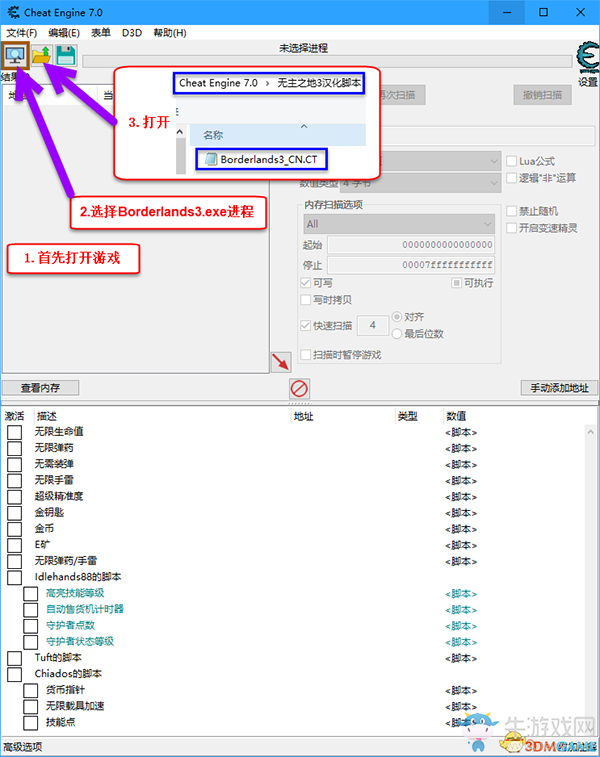The image size is (600, 757).
Task: Open the scan type dropdown above 数值类型
Action: [x=439, y=161]
